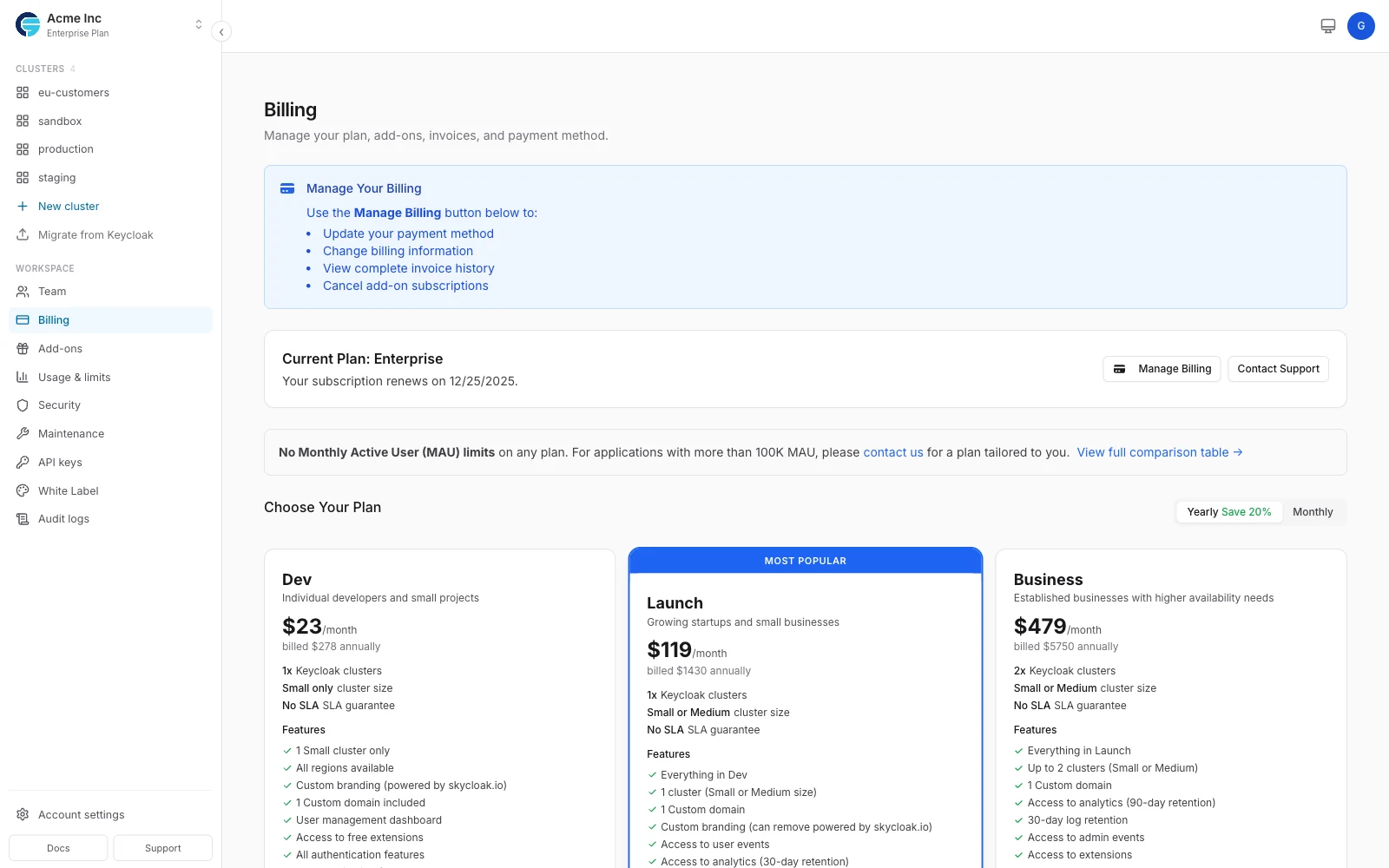Viewport: 1389px width, 868px height.
Task: Expand the Acme Inc workspace switcher
Action: 199,25
